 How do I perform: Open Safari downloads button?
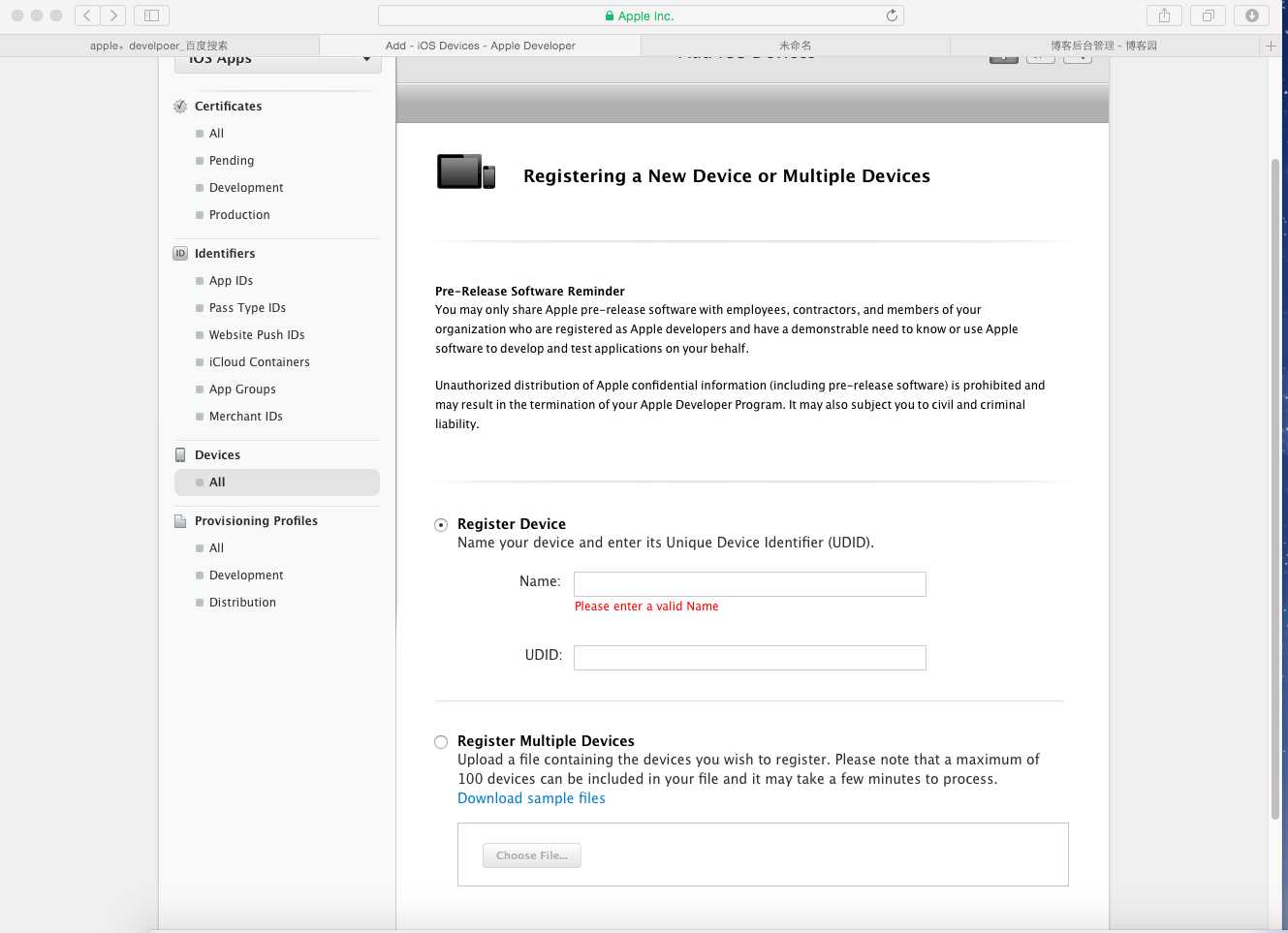1251,16
